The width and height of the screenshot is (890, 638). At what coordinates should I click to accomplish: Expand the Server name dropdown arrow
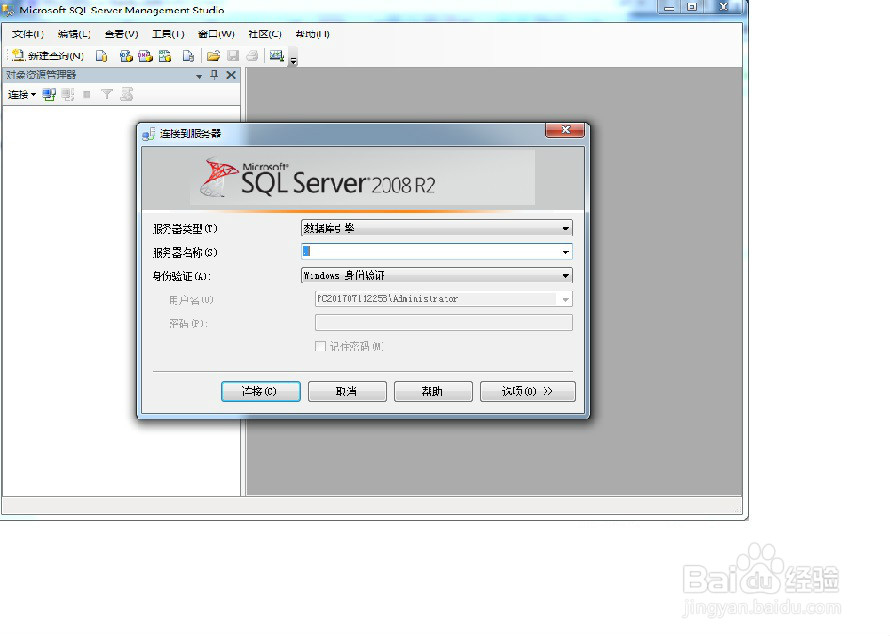pos(566,252)
